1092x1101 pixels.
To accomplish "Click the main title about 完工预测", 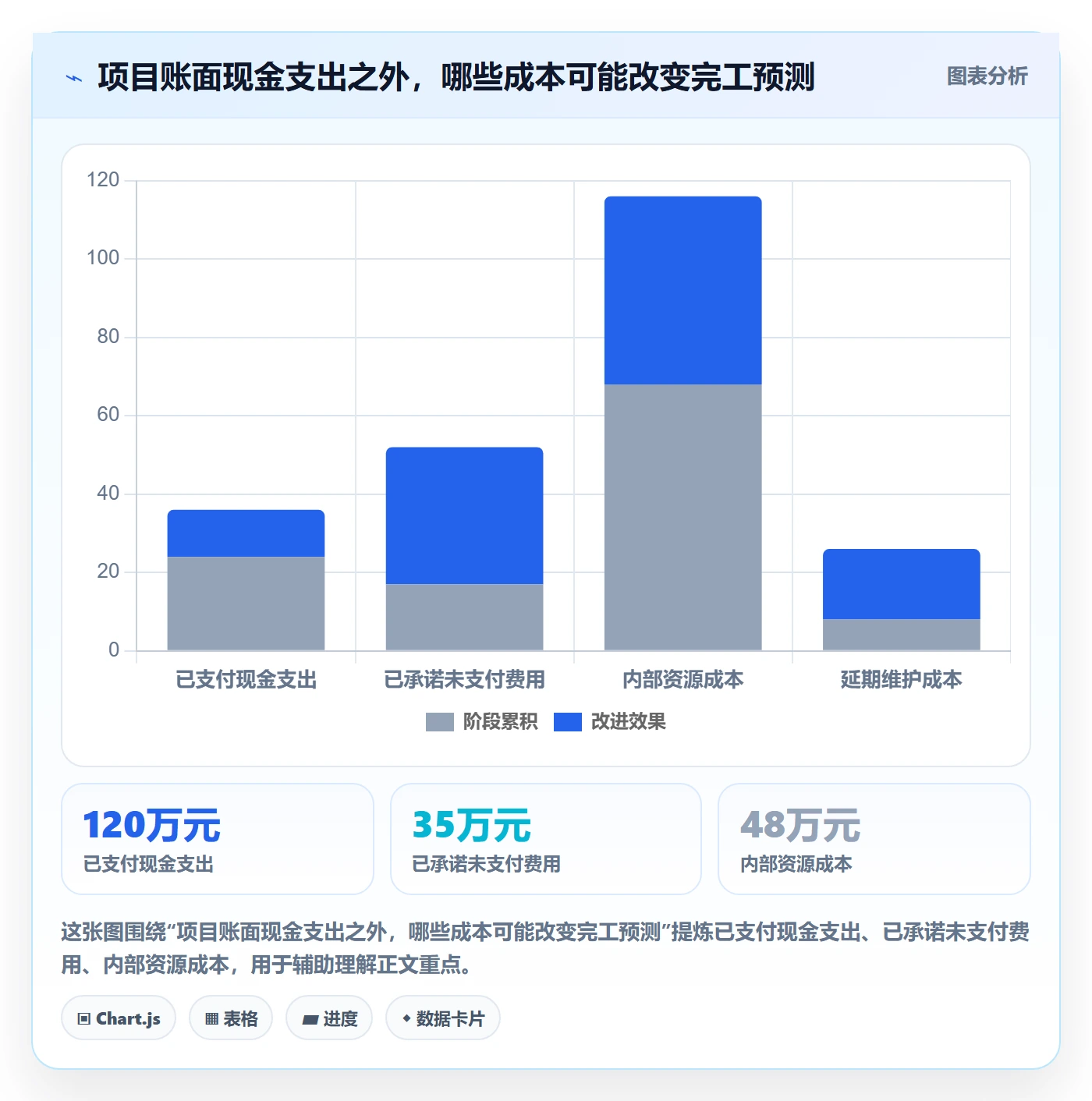I will (456, 77).
